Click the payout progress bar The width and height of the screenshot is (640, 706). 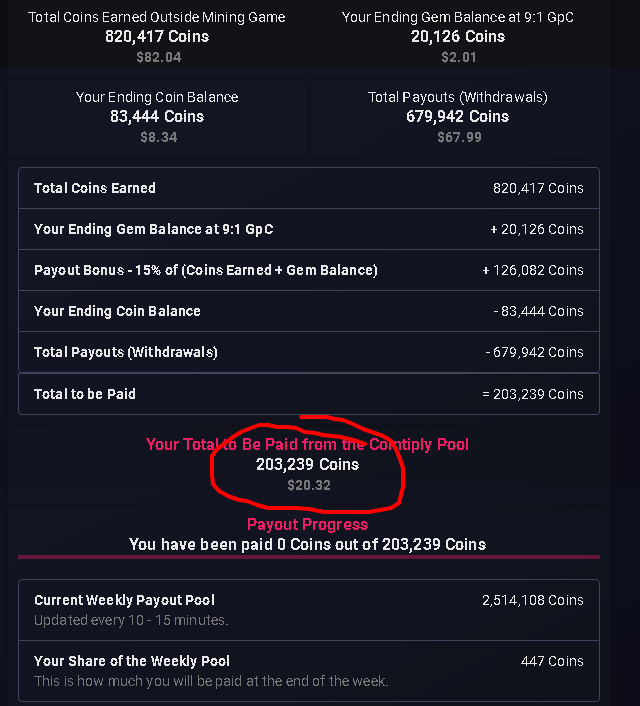pyautogui.click(x=308, y=557)
